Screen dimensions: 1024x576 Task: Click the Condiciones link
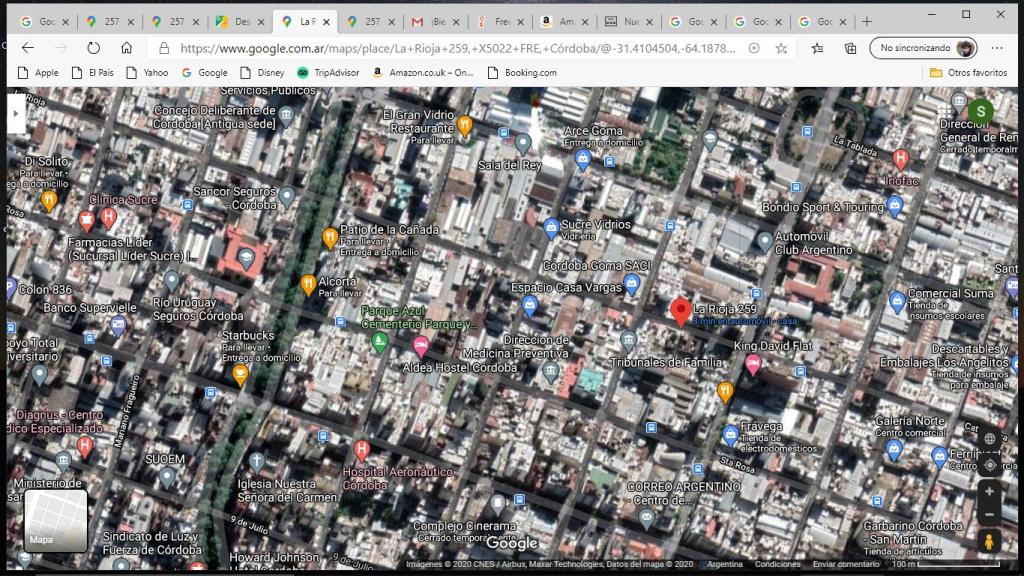pyautogui.click(x=777, y=564)
